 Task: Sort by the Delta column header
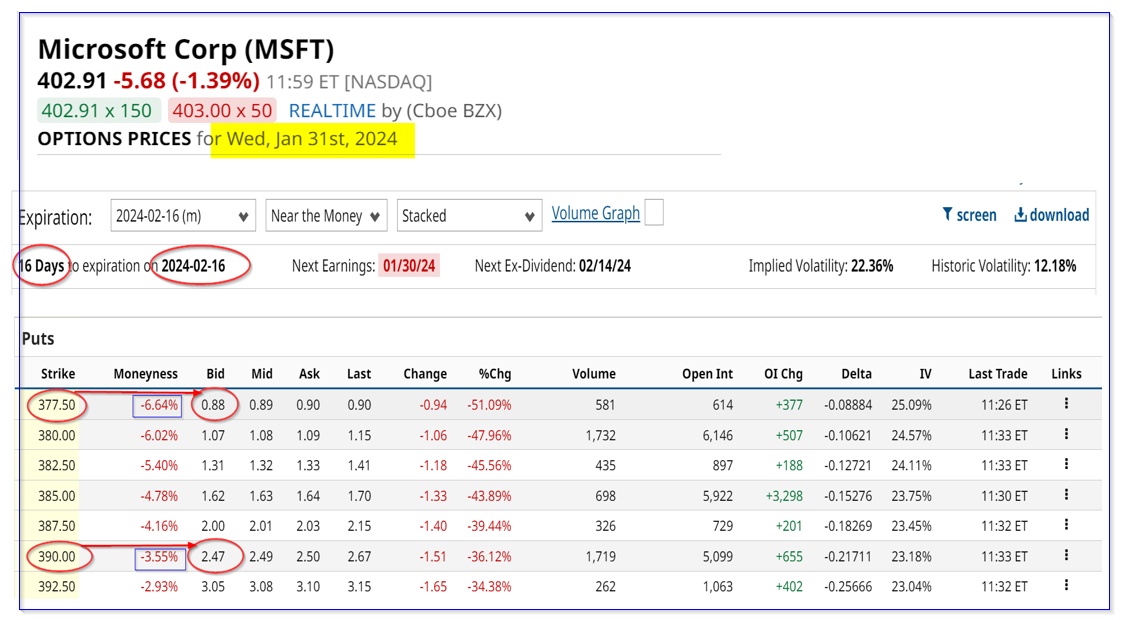[857, 374]
